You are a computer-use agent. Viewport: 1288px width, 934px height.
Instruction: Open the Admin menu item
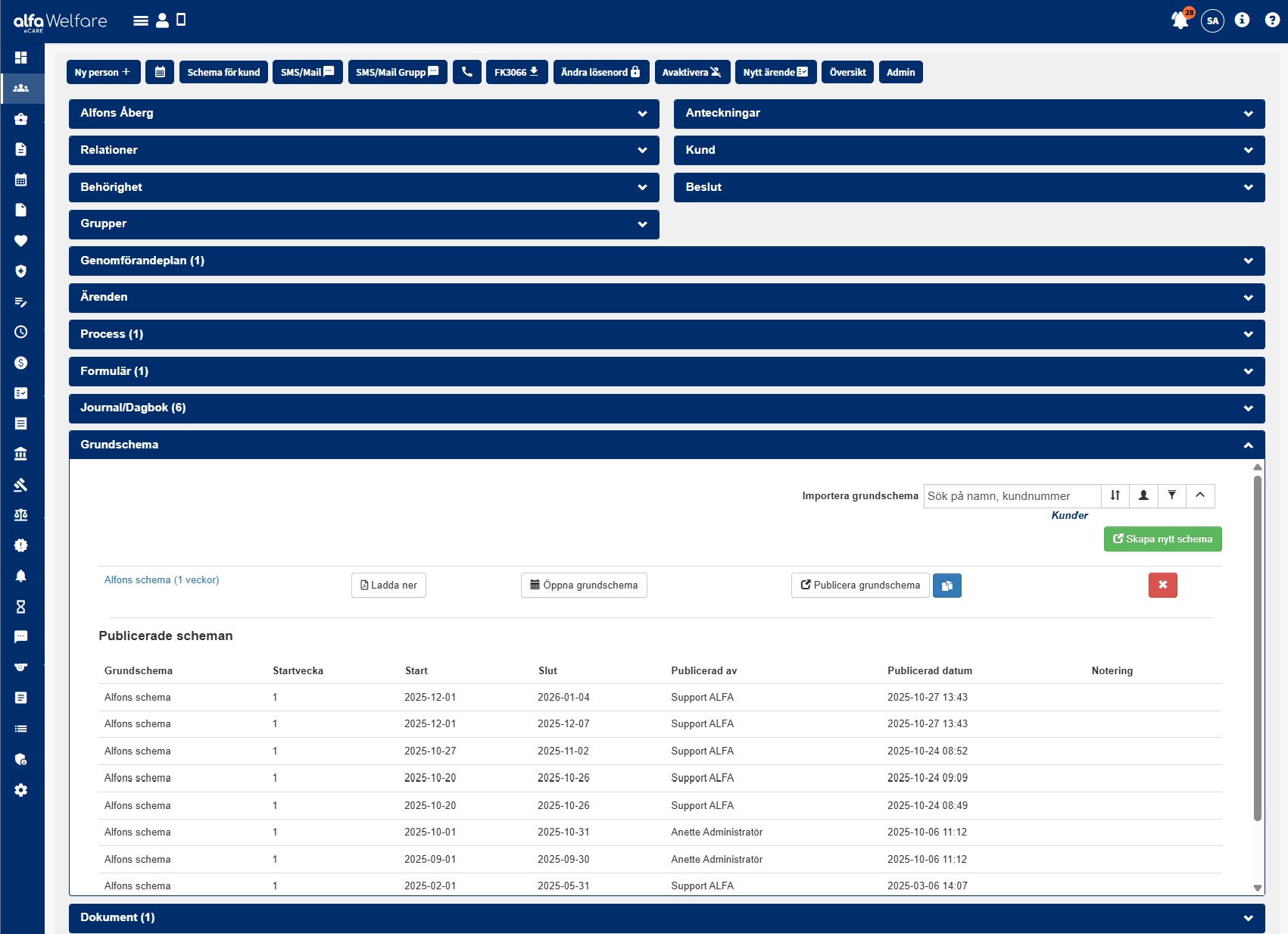click(900, 72)
